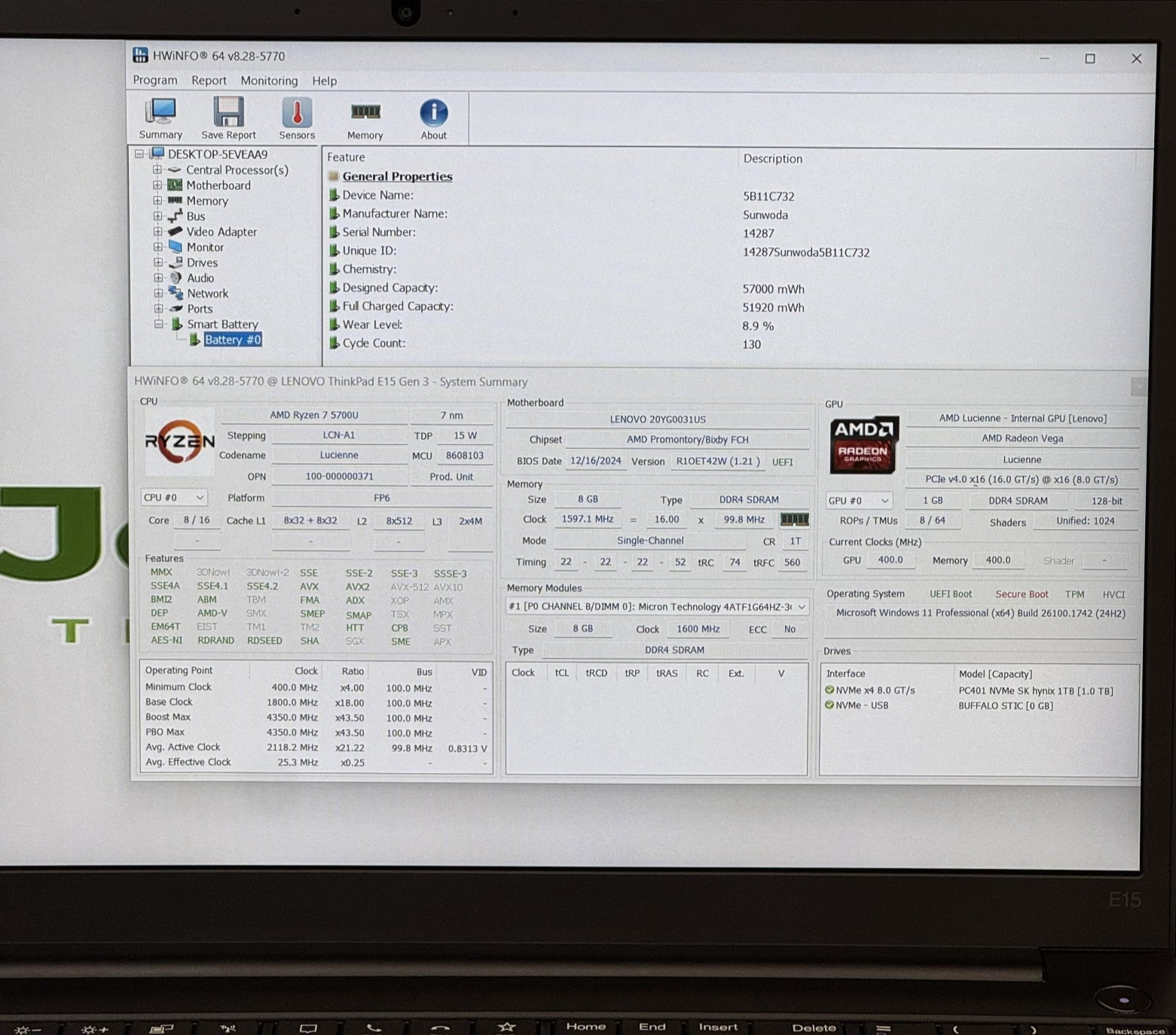
Task: Click the LENOVO 20YG0031US motherboard field
Action: (x=658, y=419)
